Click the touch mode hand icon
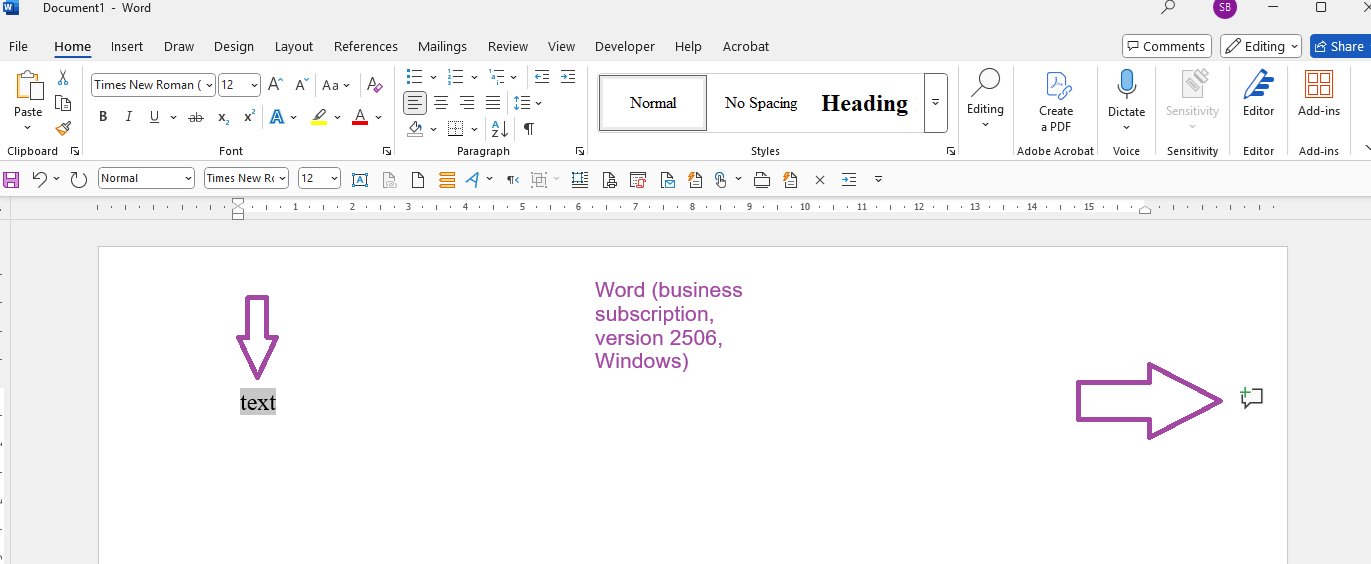The height and width of the screenshot is (564, 1371). 721,180
